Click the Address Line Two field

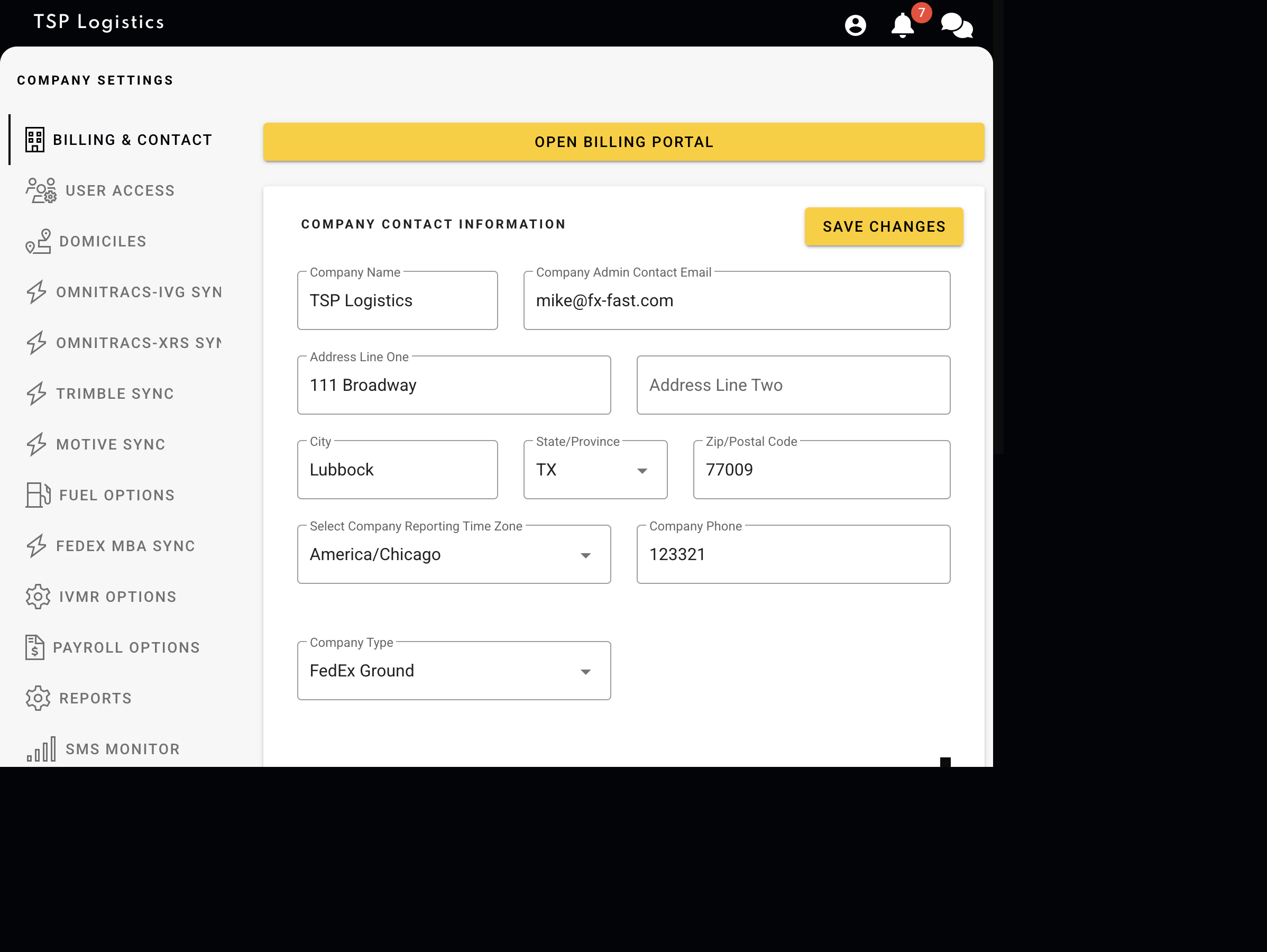tap(794, 386)
